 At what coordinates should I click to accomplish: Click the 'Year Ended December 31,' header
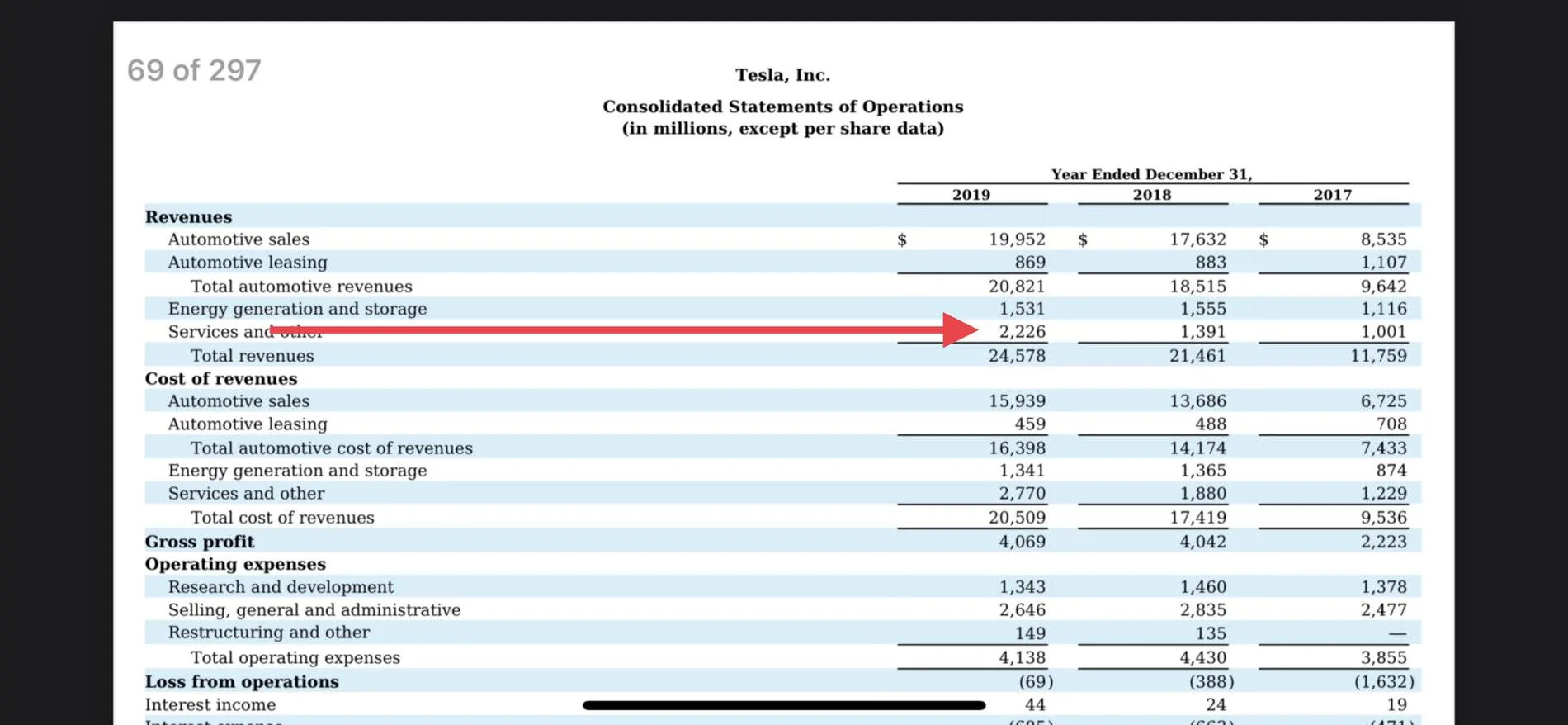click(1151, 174)
